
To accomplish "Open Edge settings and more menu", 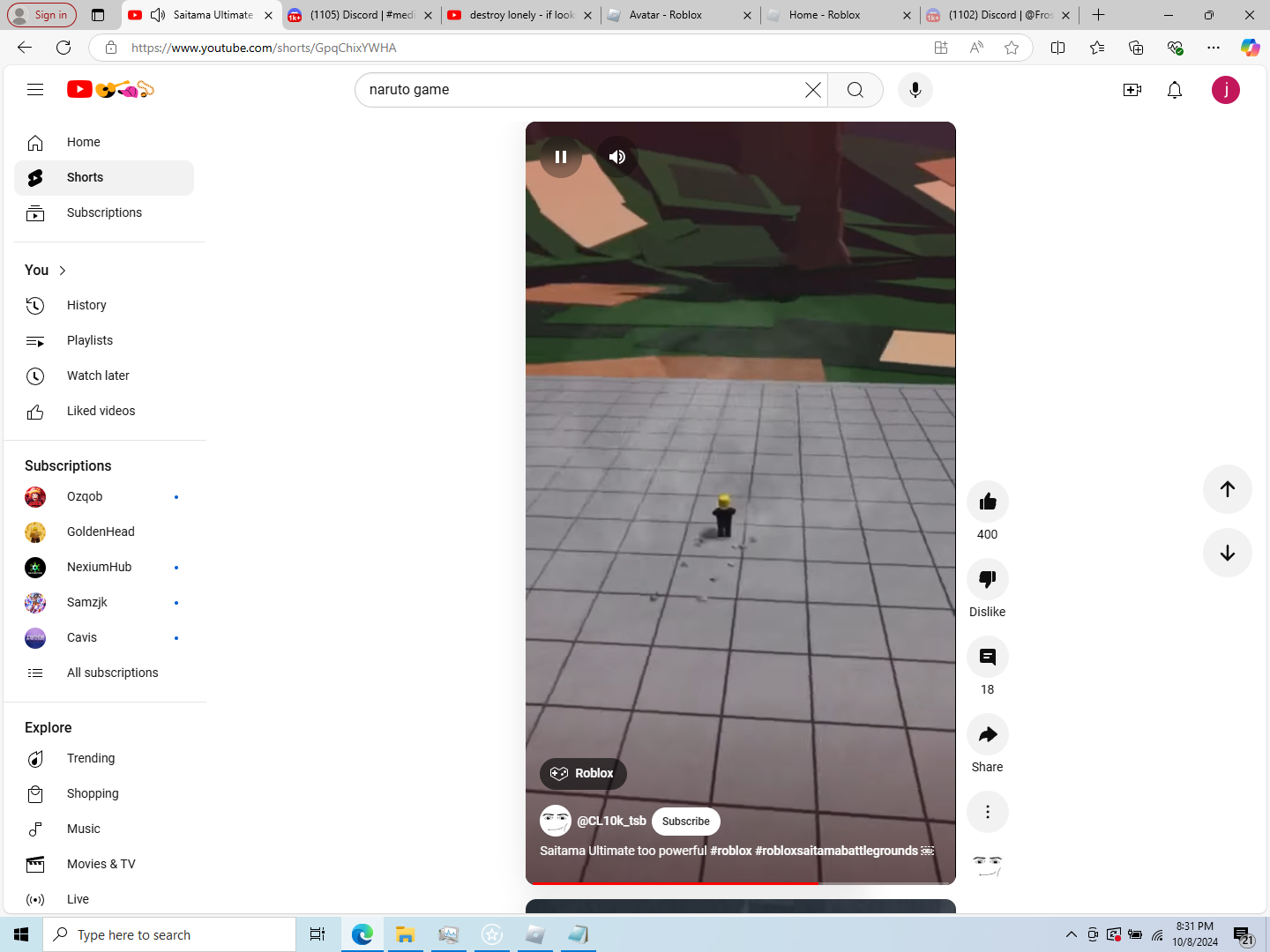I will (1214, 48).
